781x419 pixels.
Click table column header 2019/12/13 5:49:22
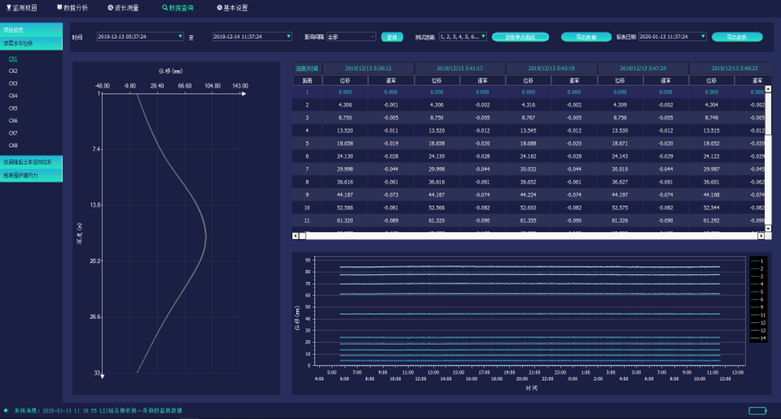[x=731, y=68]
